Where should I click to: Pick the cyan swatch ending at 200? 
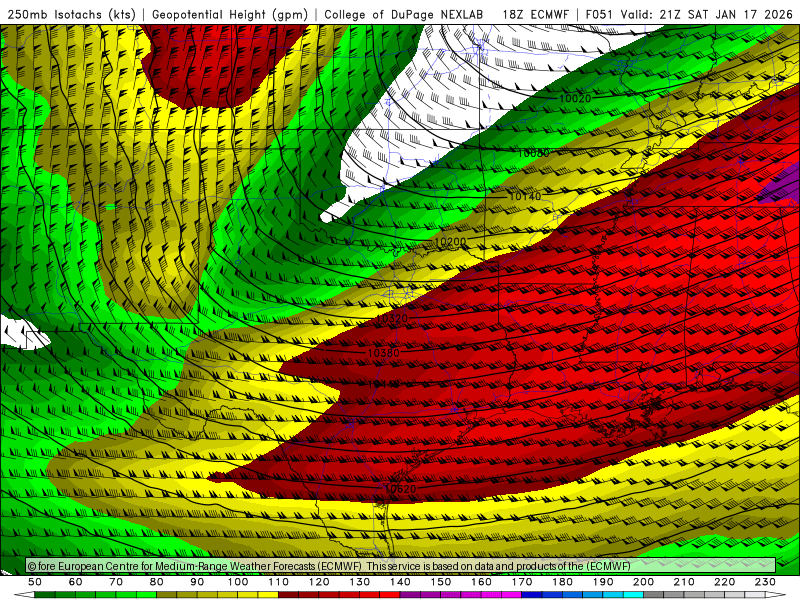[x=634, y=595]
